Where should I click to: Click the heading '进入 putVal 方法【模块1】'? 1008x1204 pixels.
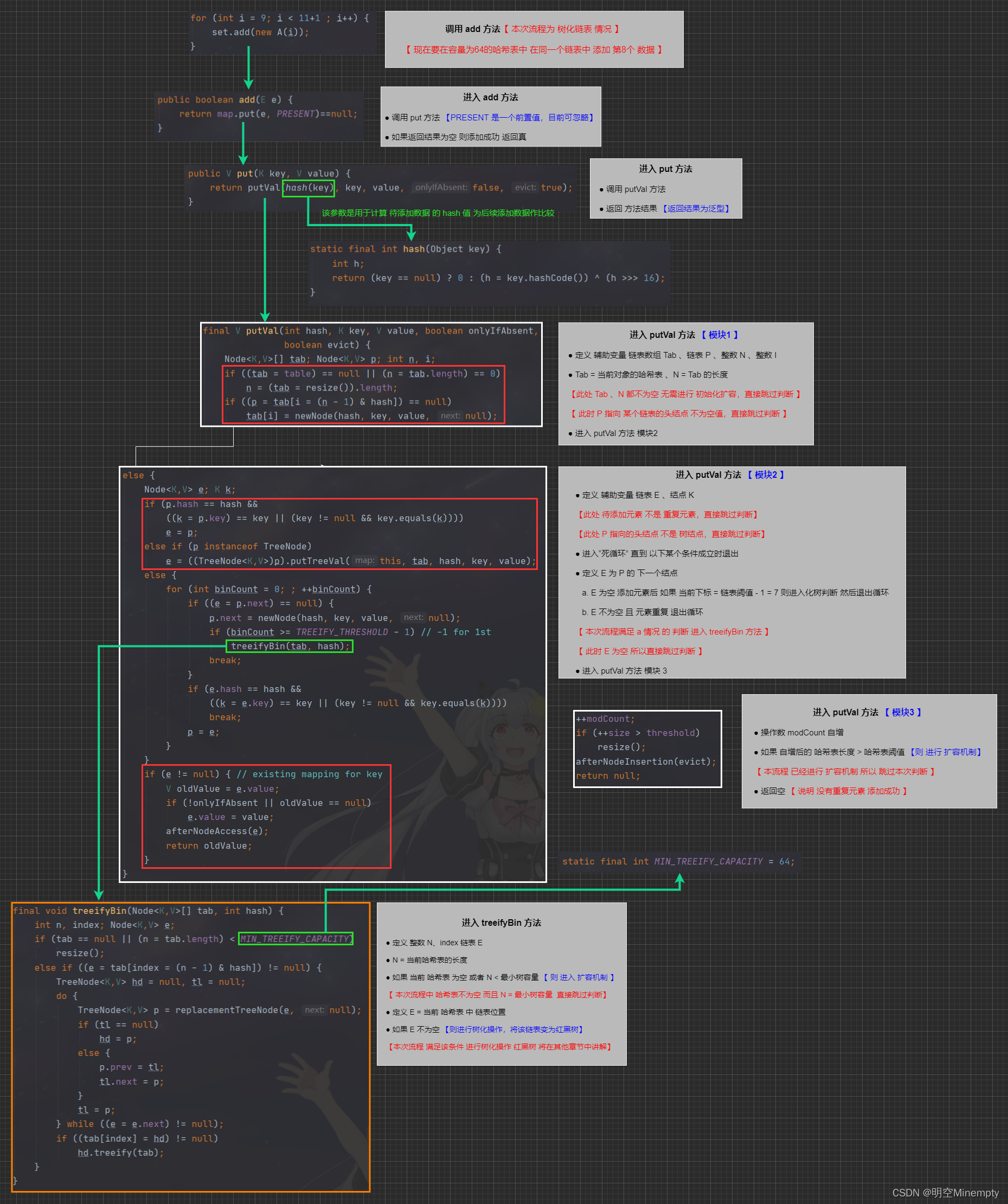coord(684,335)
